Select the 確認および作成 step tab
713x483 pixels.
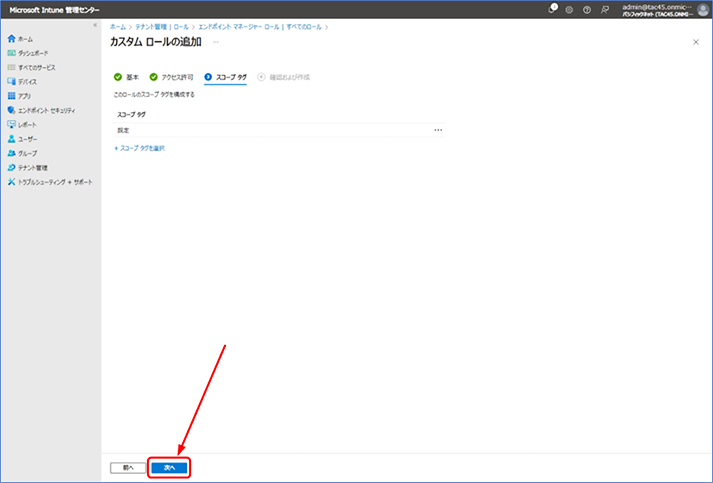(x=283, y=77)
